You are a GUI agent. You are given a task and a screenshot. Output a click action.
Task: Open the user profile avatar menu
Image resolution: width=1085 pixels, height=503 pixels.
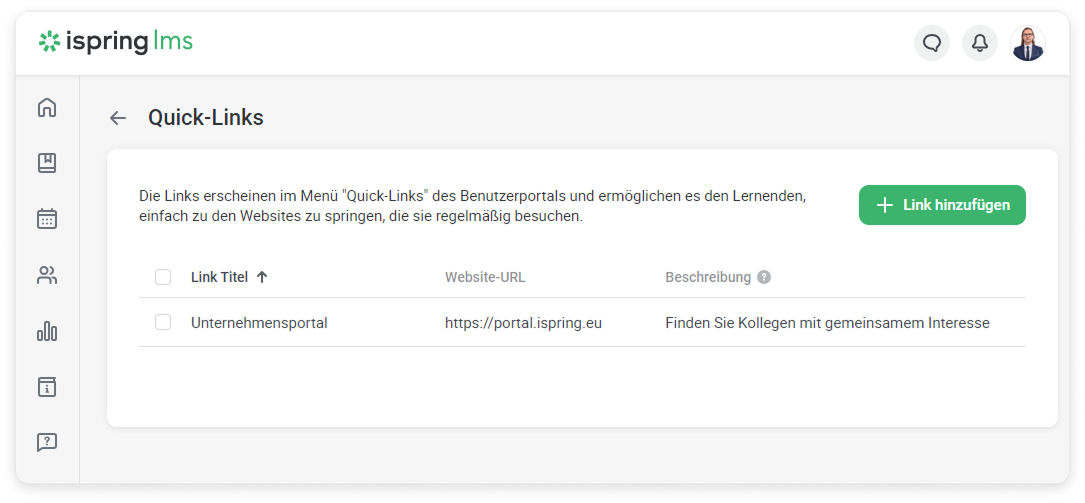1028,43
